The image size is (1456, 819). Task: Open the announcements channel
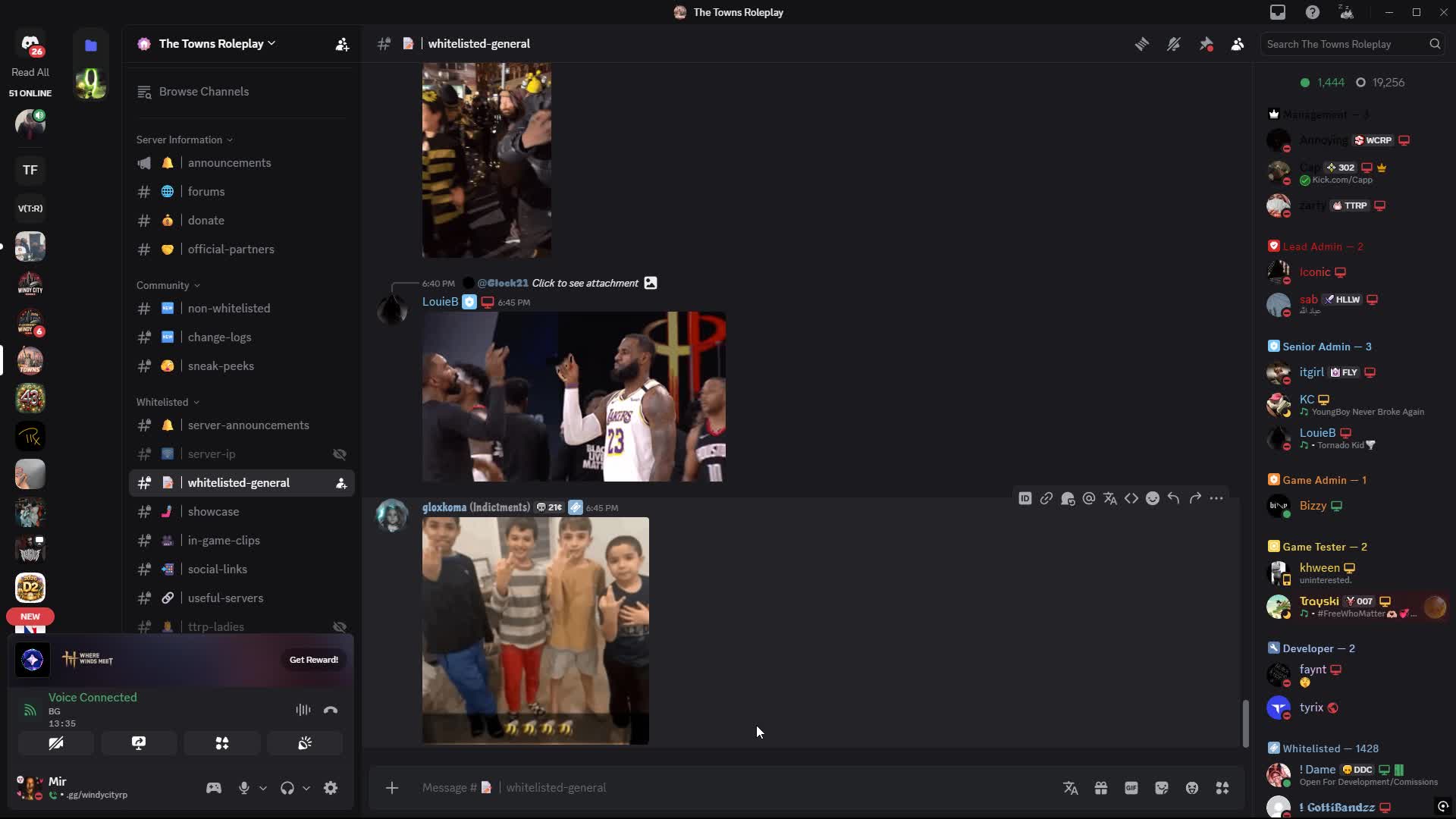tap(229, 162)
